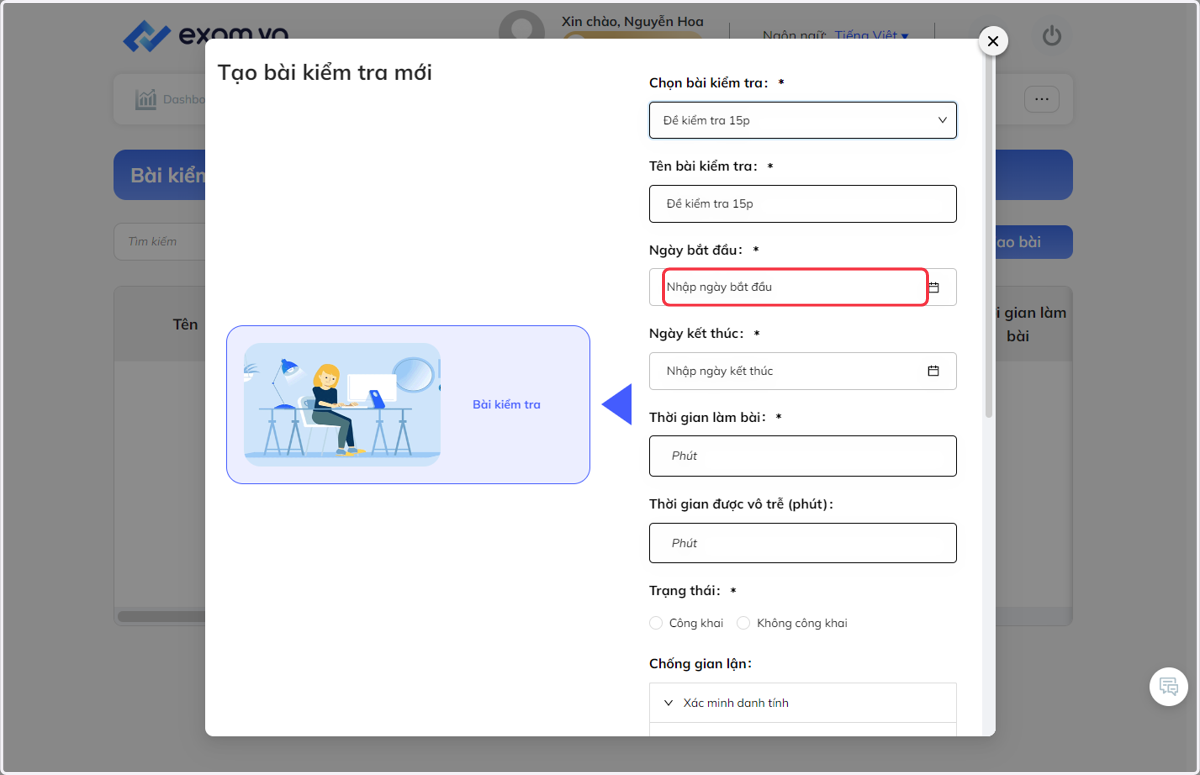The height and width of the screenshot is (775, 1200).
Task: Click the Dashboard chart icon
Action: [x=146, y=99]
